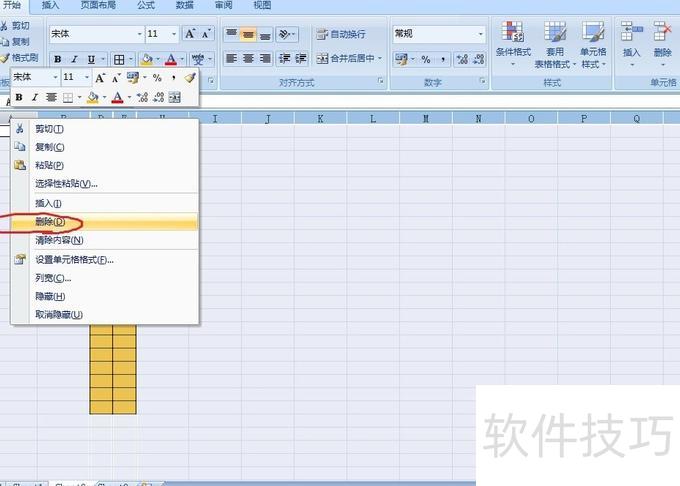Apply comma style in the ribbon
This screenshot has height=486, width=680.
coord(443,59)
